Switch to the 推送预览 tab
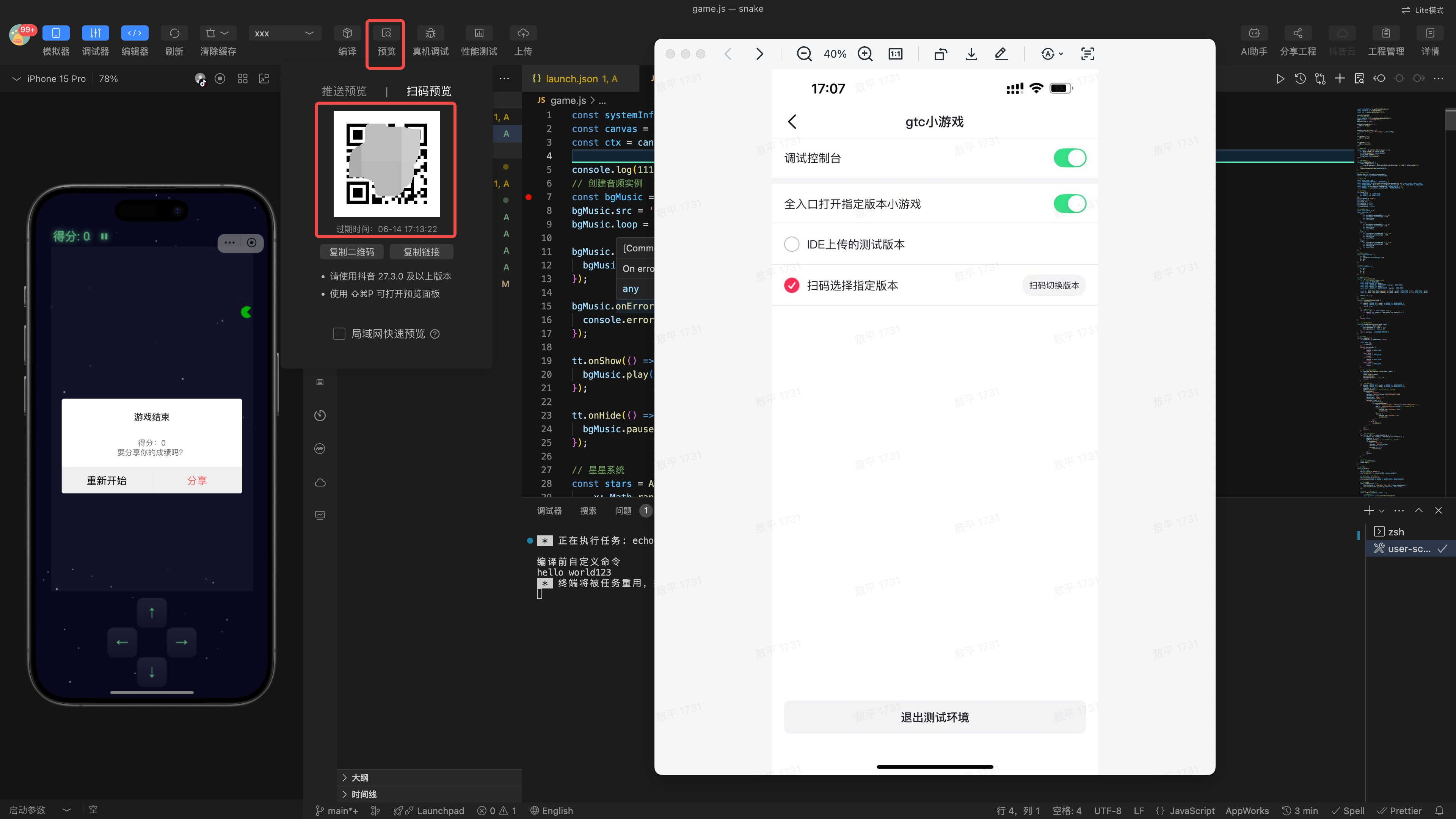 344,91
